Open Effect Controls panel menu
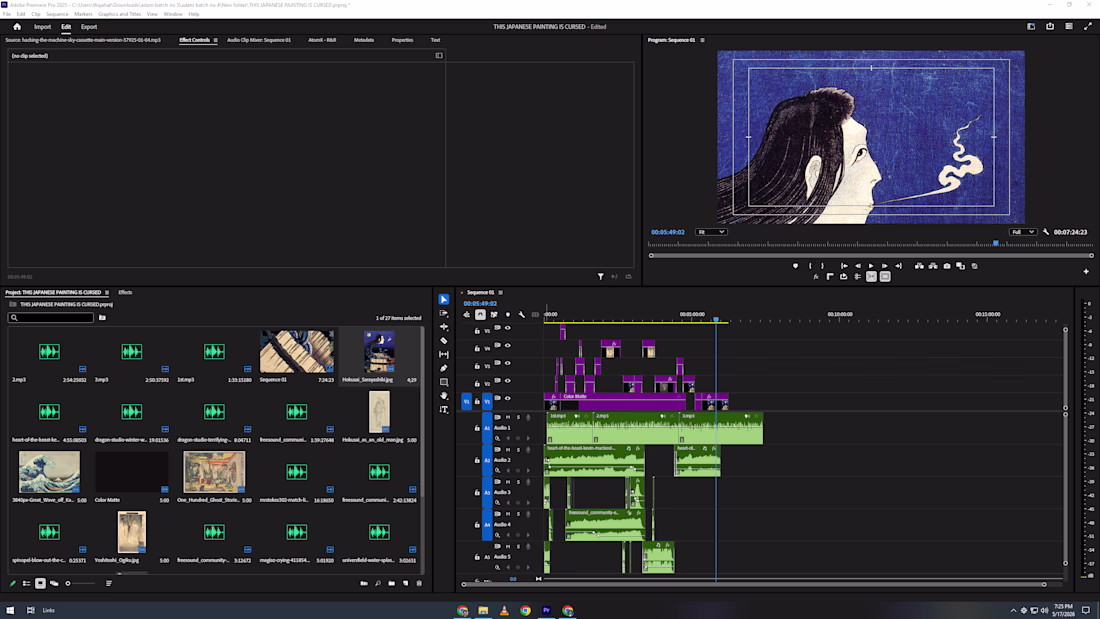1100x619 pixels. (215, 40)
